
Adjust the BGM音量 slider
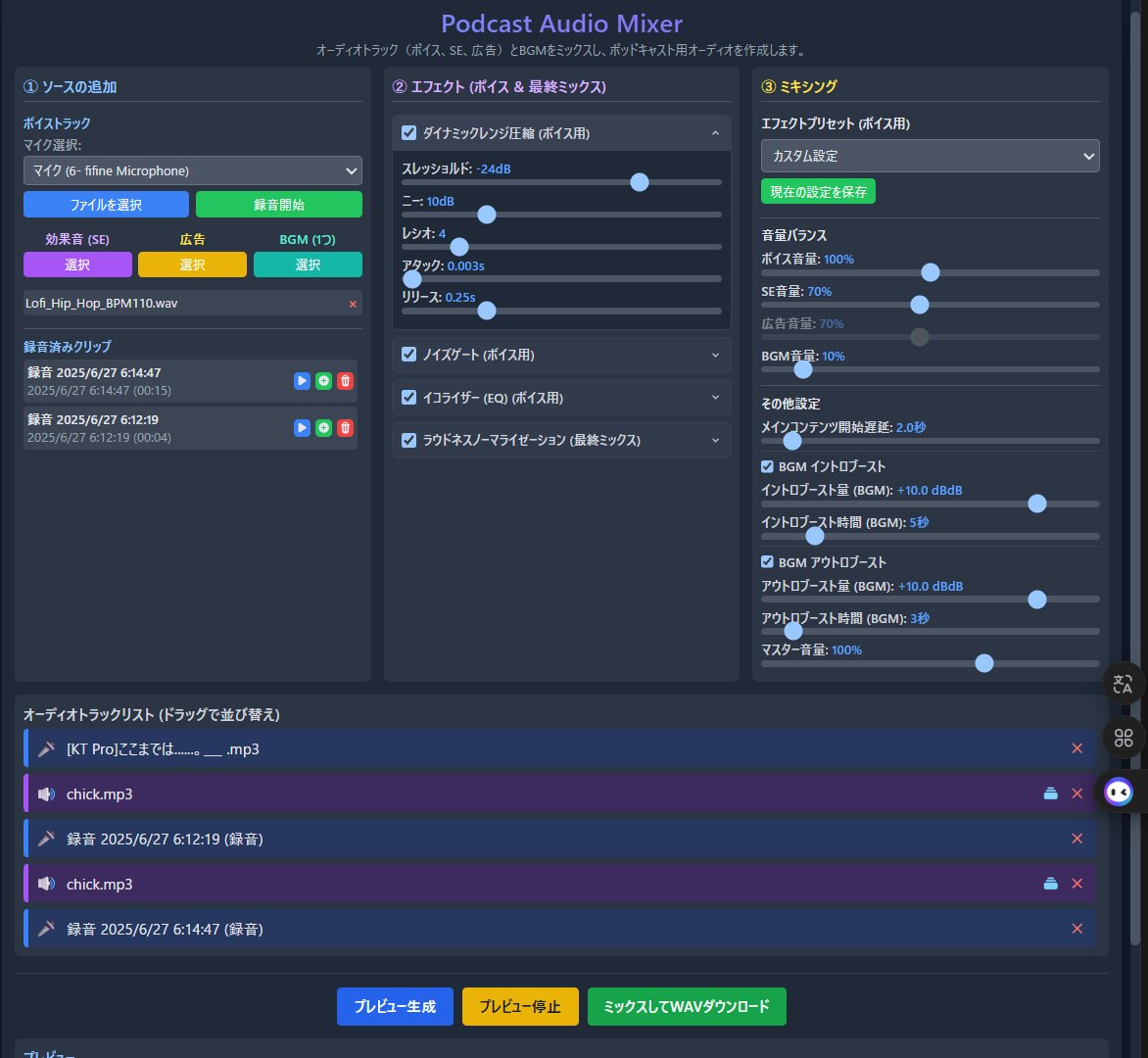click(803, 369)
